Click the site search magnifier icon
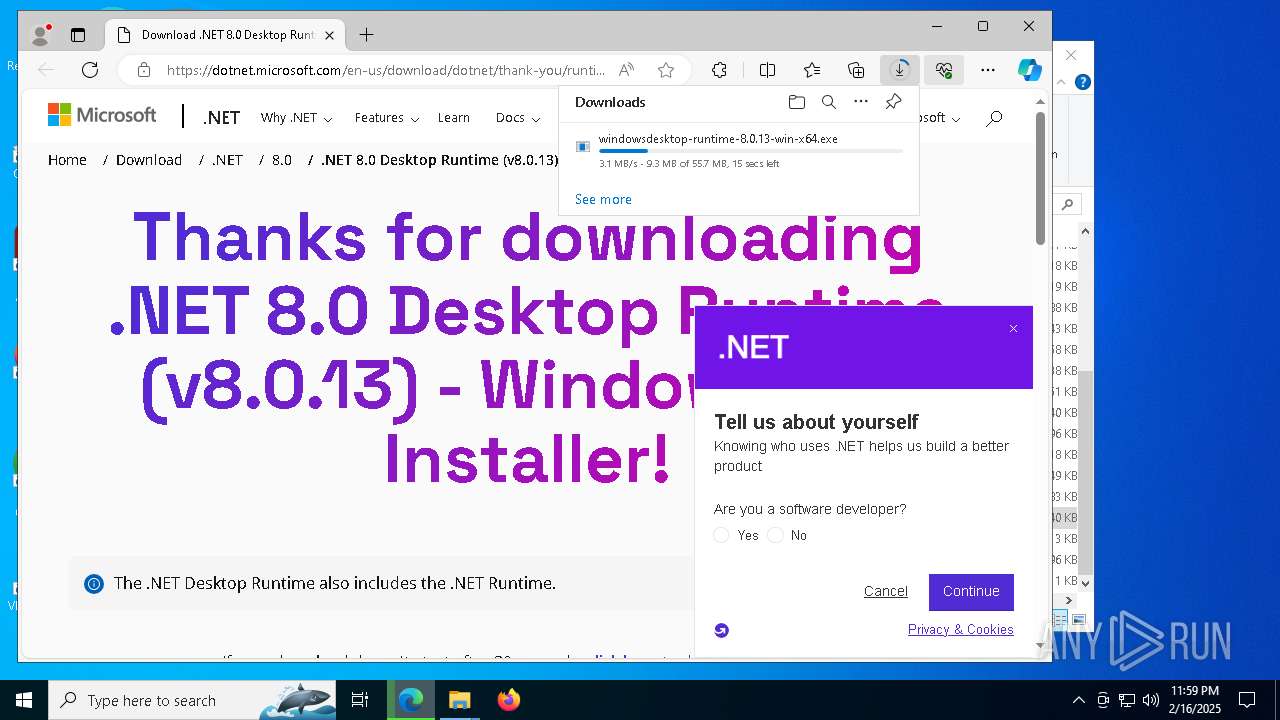Screen dimensions: 1280x720 994,118
